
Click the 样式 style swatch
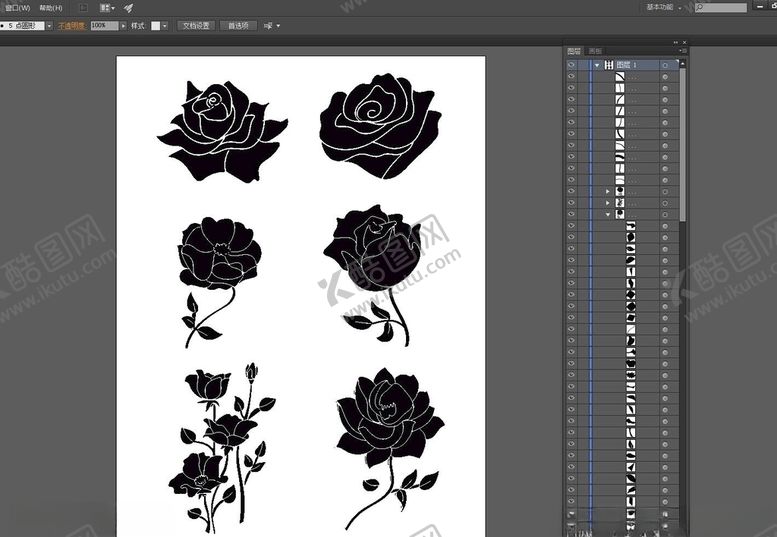[156, 26]
